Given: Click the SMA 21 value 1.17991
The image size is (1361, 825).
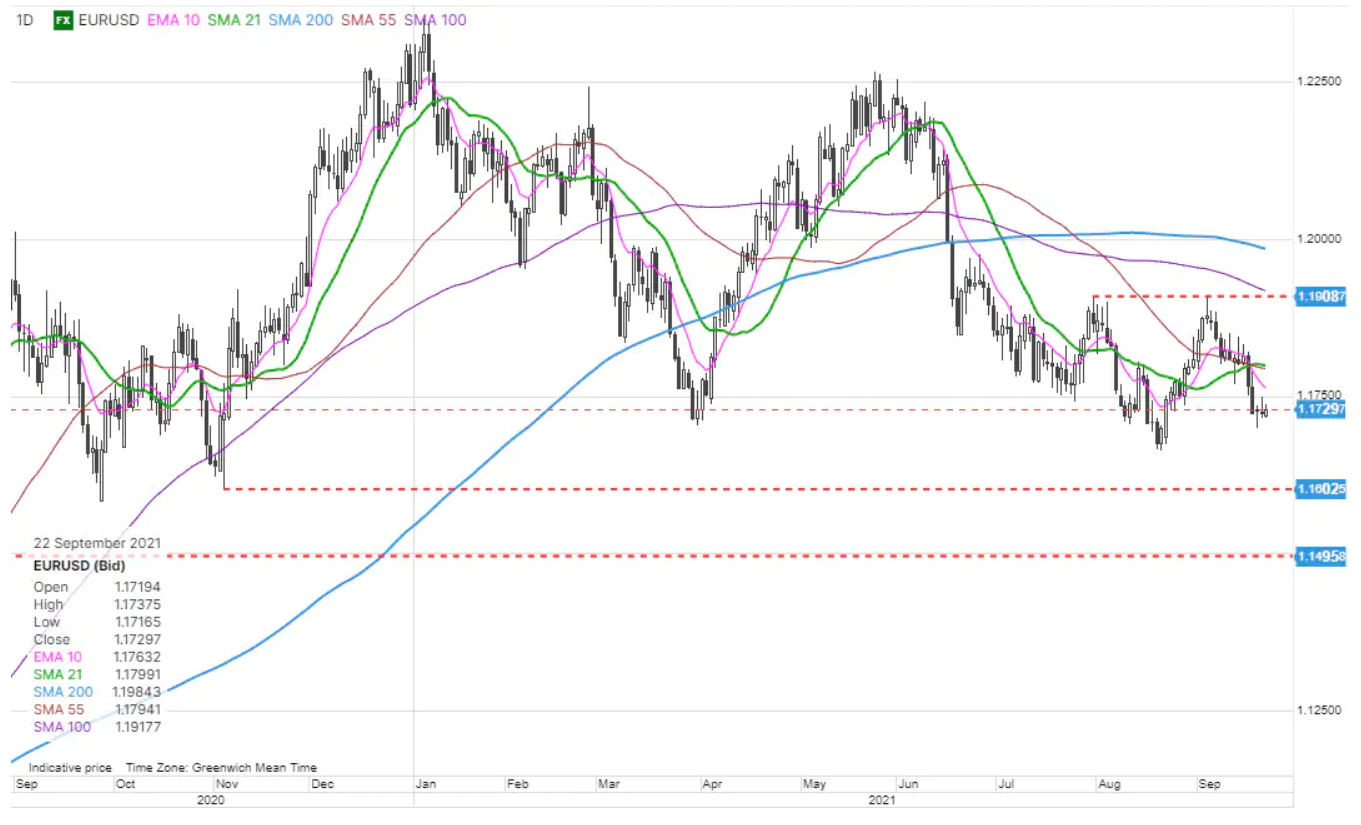Looking at the screenshot, I should [x=138, y=674].
